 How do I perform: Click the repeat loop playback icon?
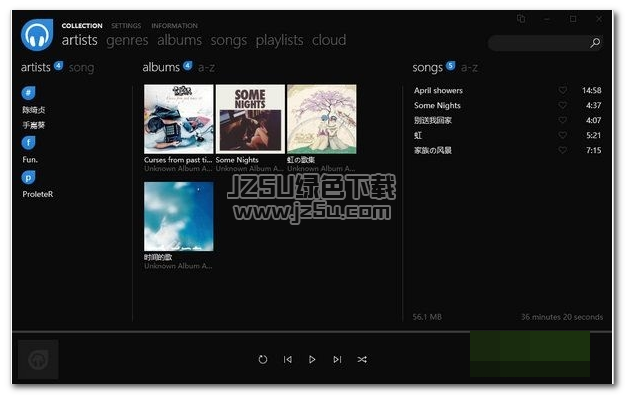pyautogui.click(x=263, y=360)
